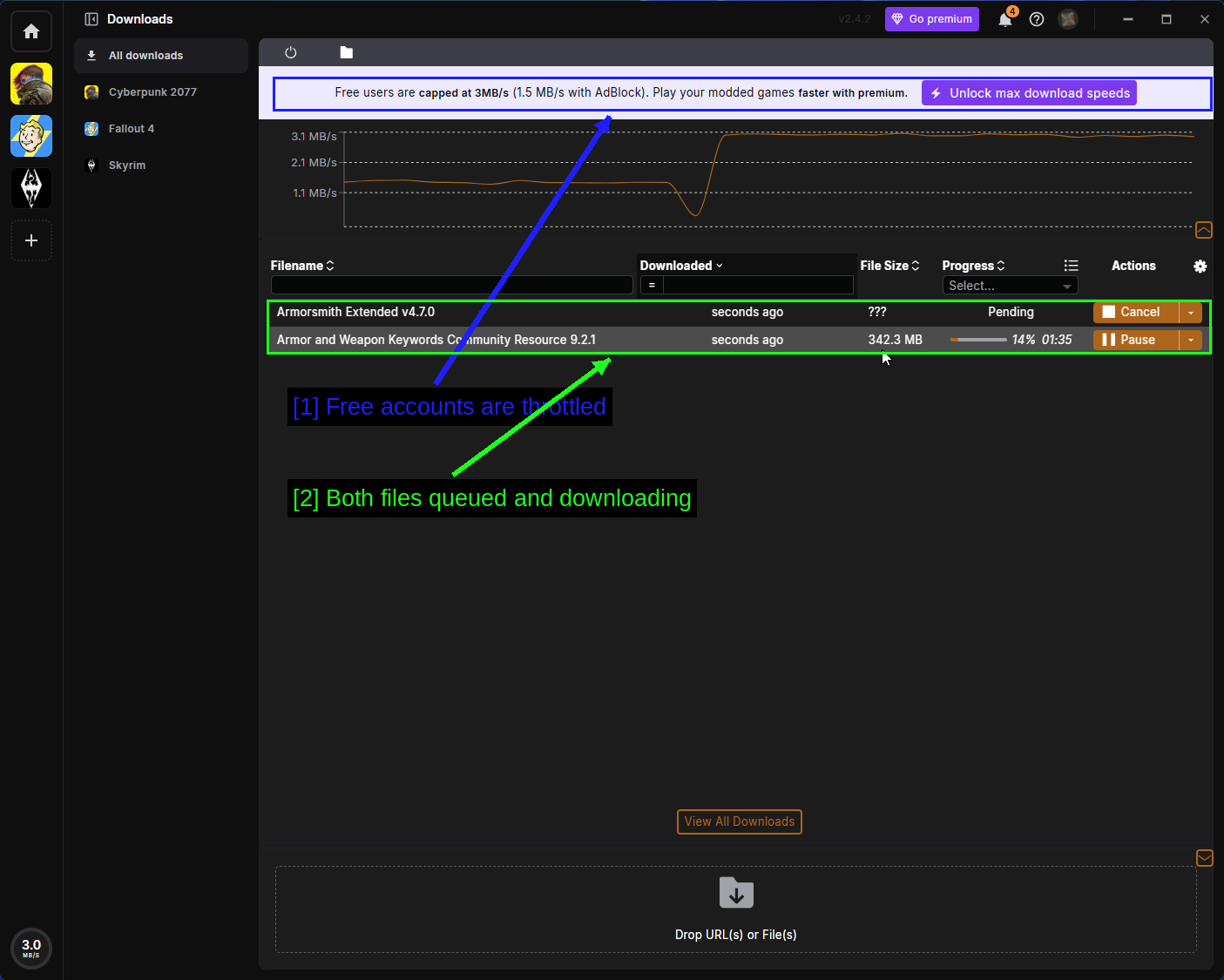
Task: Open the equals comparison selector under Downloaded
Action: [x=652, y=285]
